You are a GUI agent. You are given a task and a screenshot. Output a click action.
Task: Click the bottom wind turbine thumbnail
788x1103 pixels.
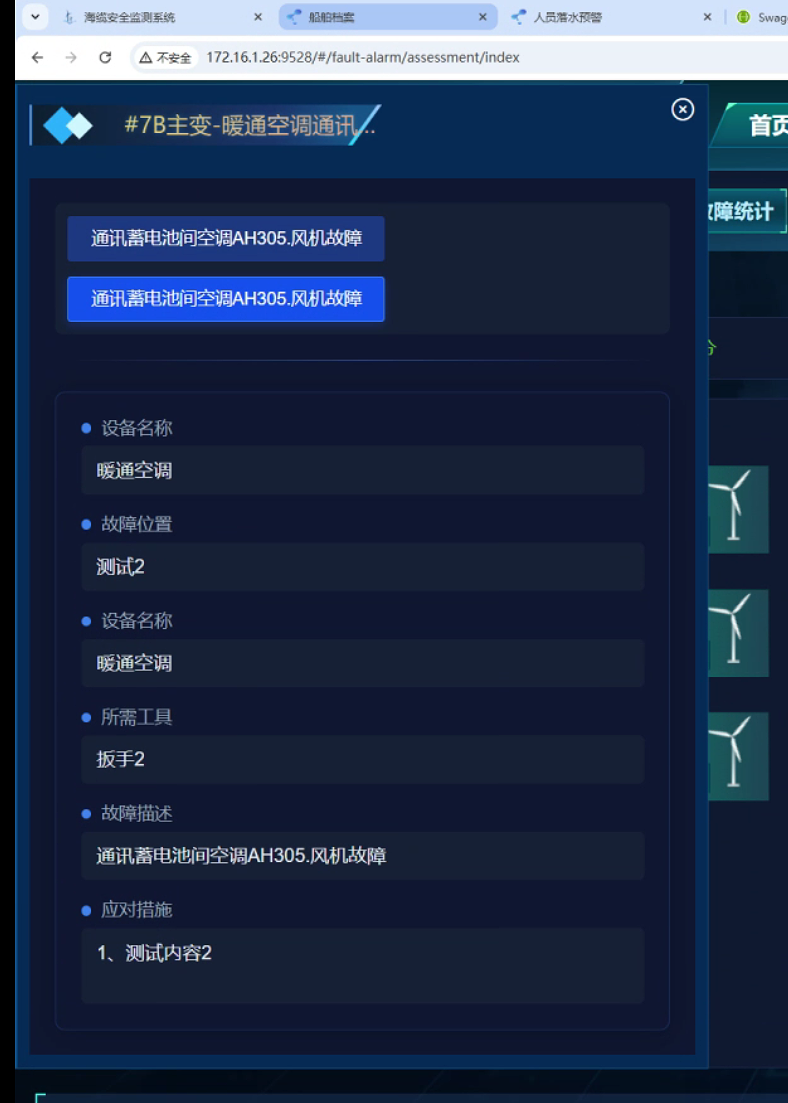point(737,755)
